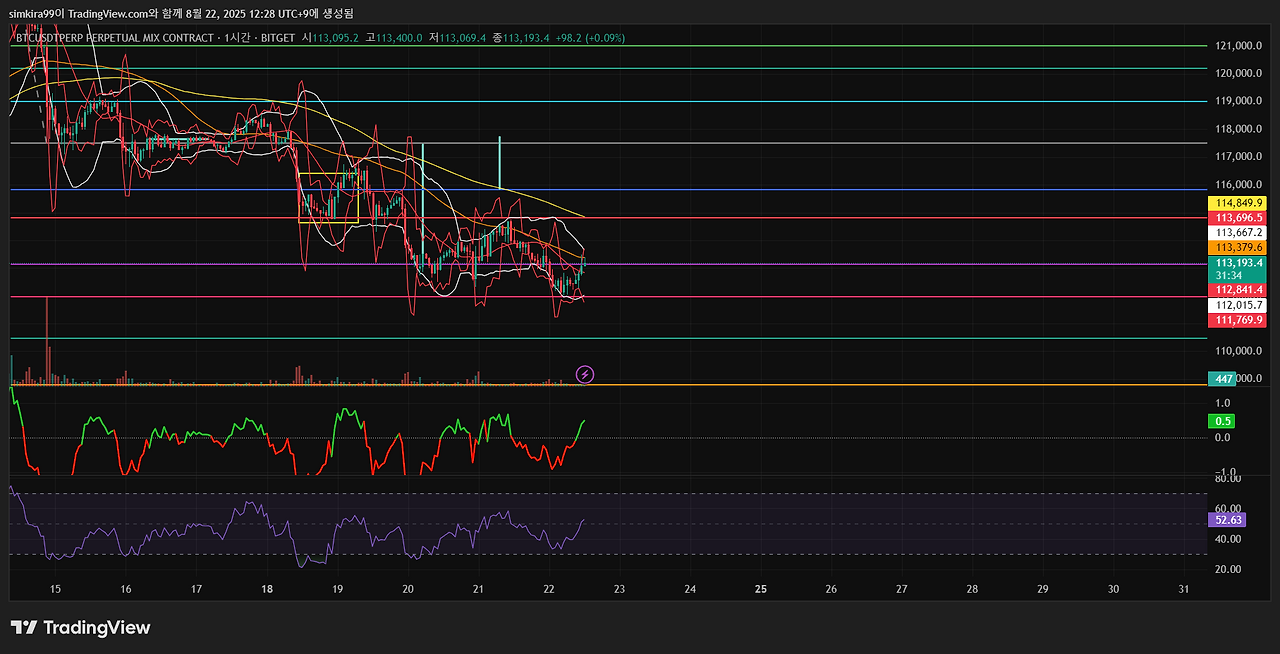Select the yellow rectangle drawing on the chart
This screenshot has height=654, width=1280.
(x=328, y=198)
